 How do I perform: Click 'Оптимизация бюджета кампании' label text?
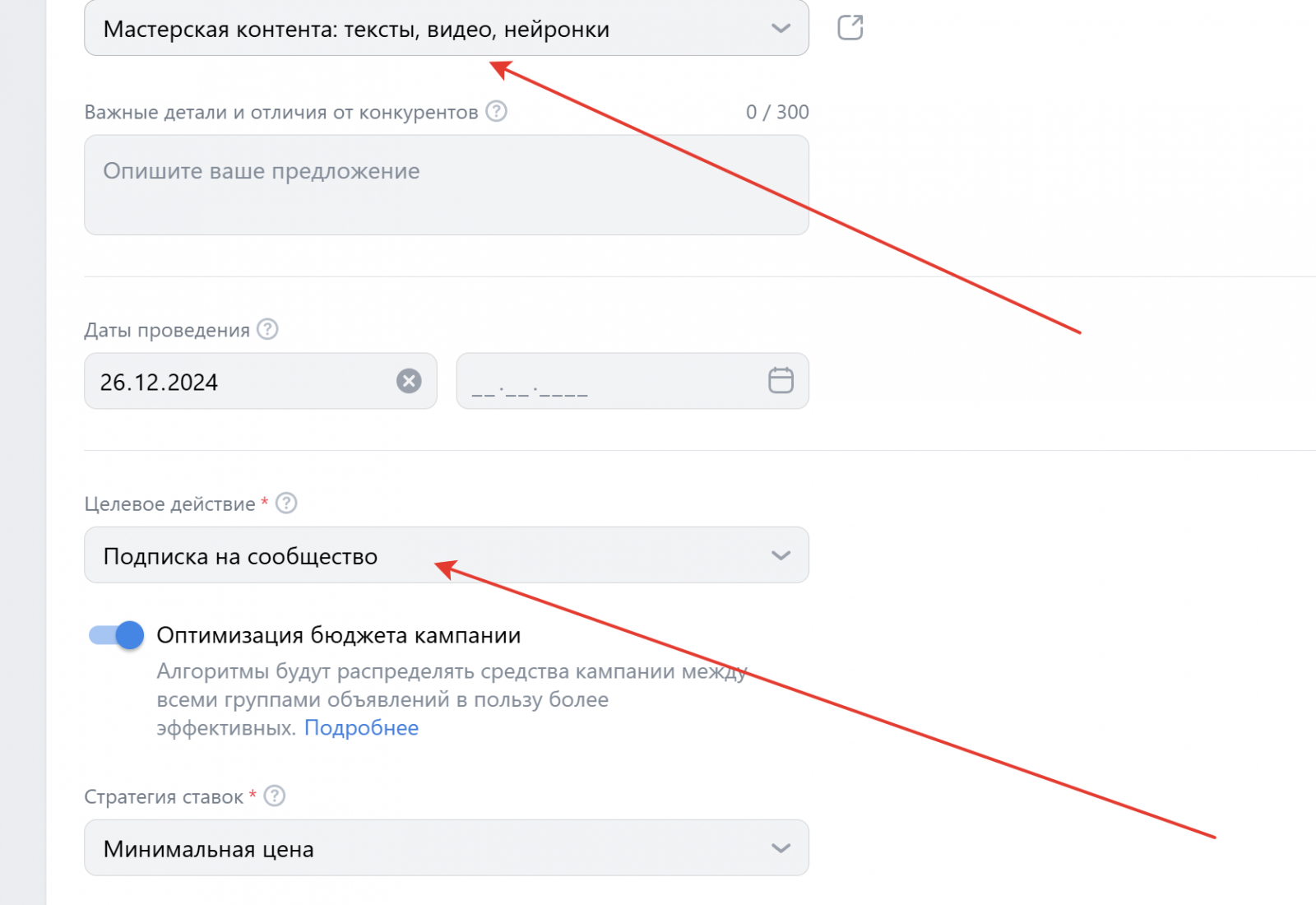[x=338, y=635]
